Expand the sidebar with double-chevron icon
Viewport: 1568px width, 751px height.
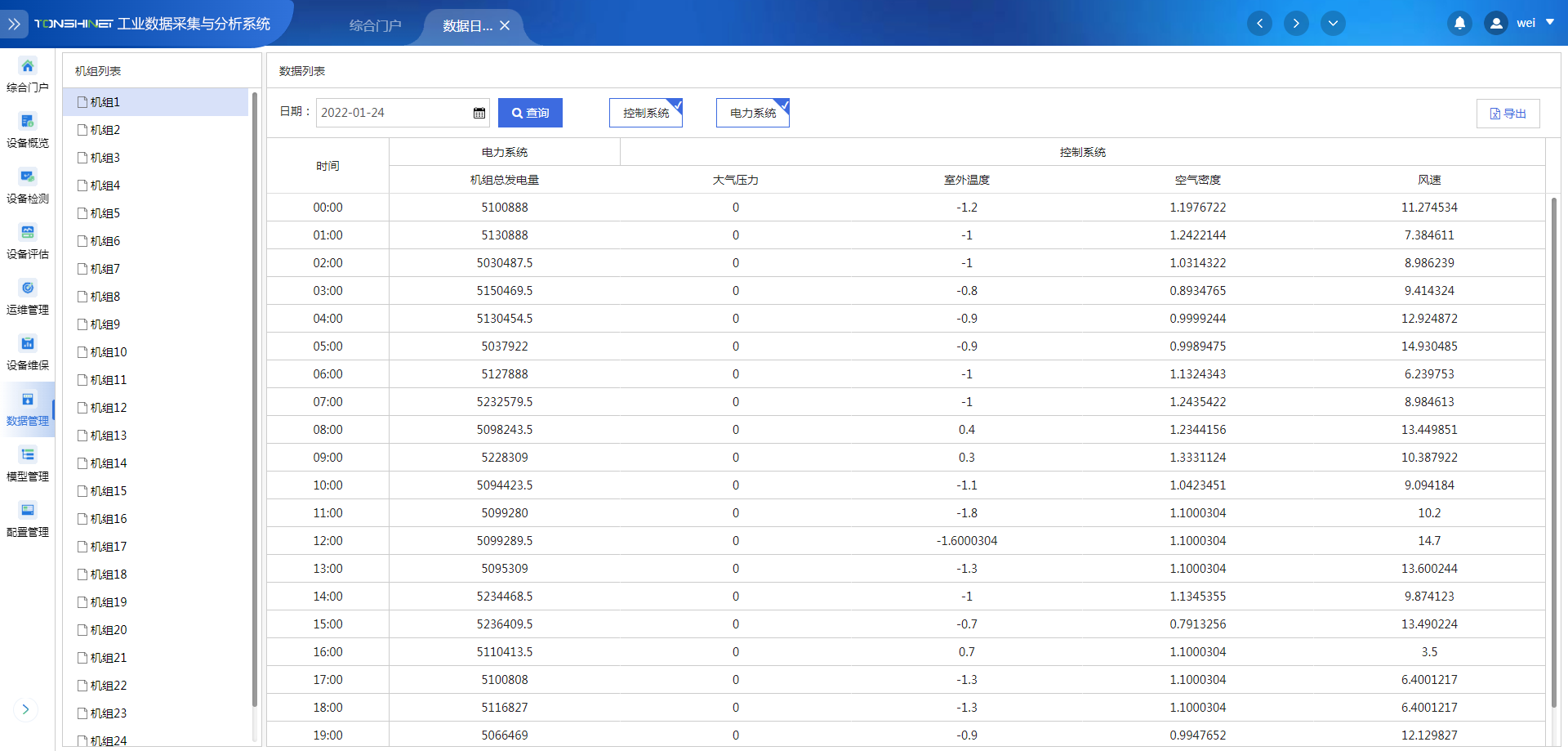click(14, 24)
